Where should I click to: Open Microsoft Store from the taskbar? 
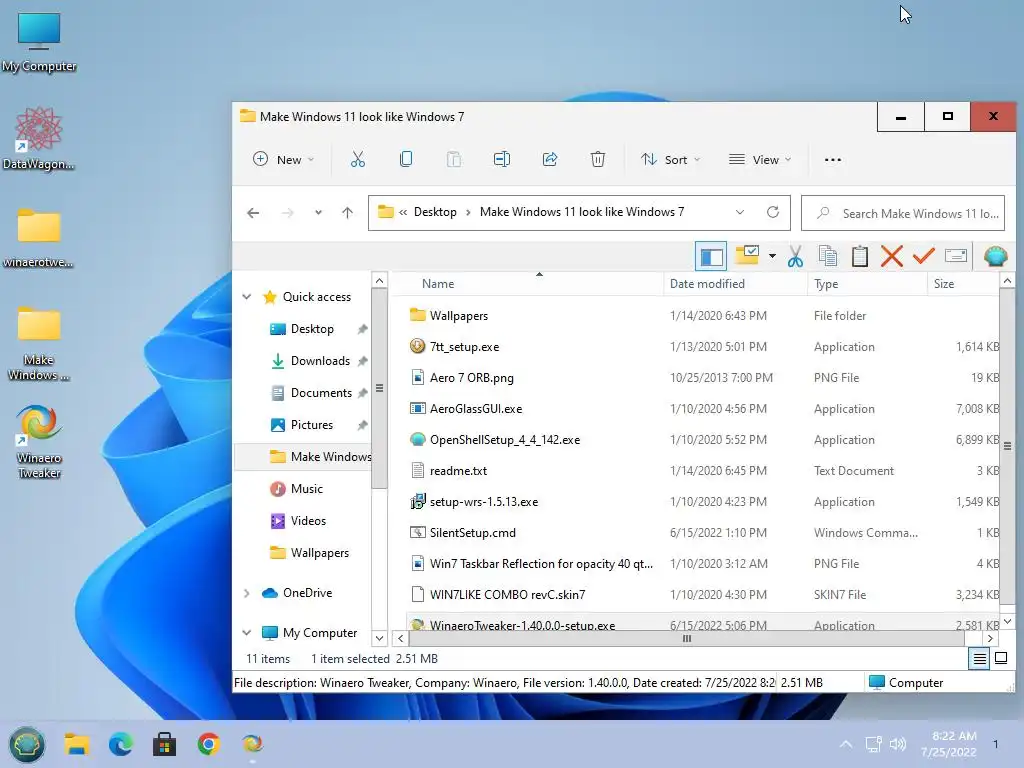(x=165, y=744)
